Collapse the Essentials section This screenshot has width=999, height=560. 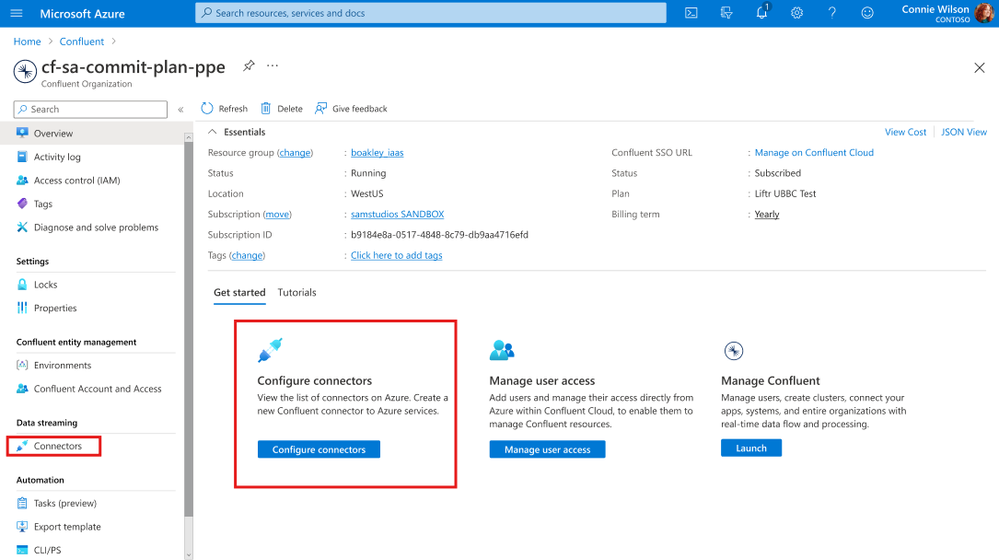coord(212,132)
